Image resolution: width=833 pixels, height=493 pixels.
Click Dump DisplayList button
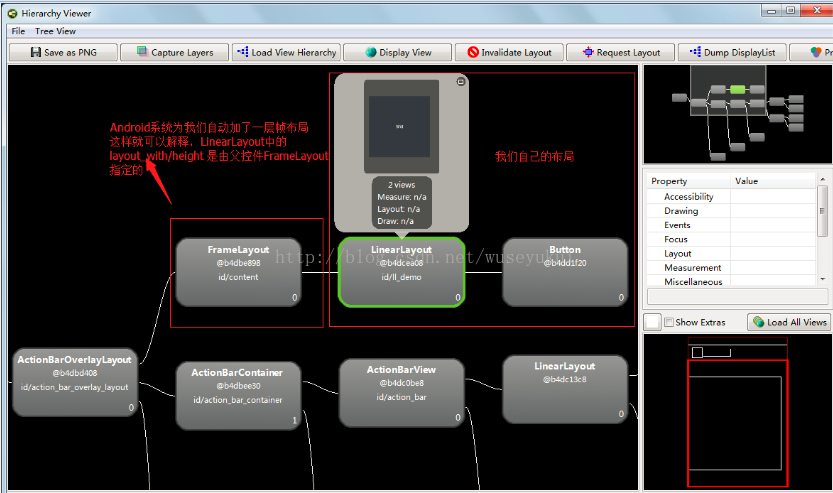[x=732, y=52]
